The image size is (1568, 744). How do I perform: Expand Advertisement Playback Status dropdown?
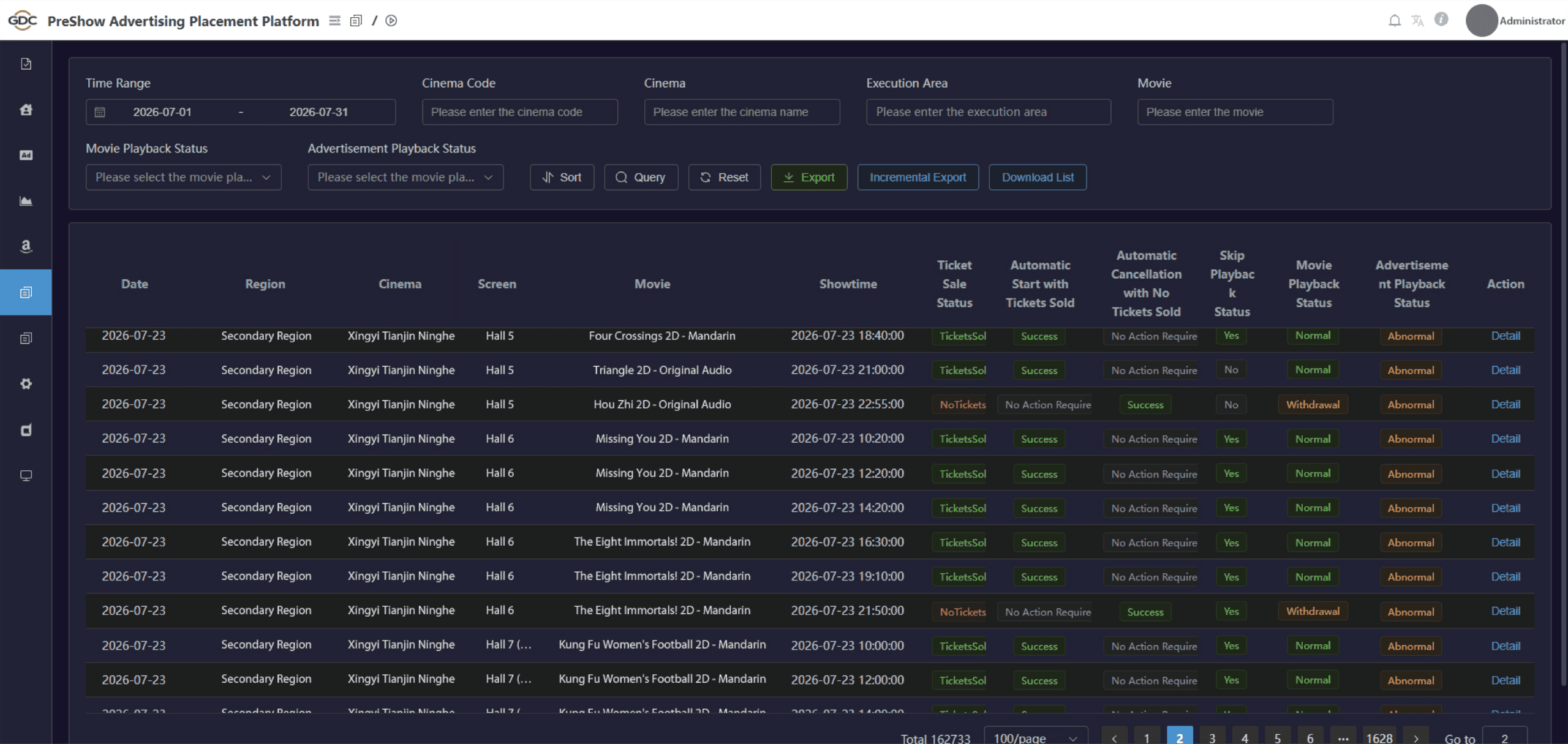(x=405, y=177)
